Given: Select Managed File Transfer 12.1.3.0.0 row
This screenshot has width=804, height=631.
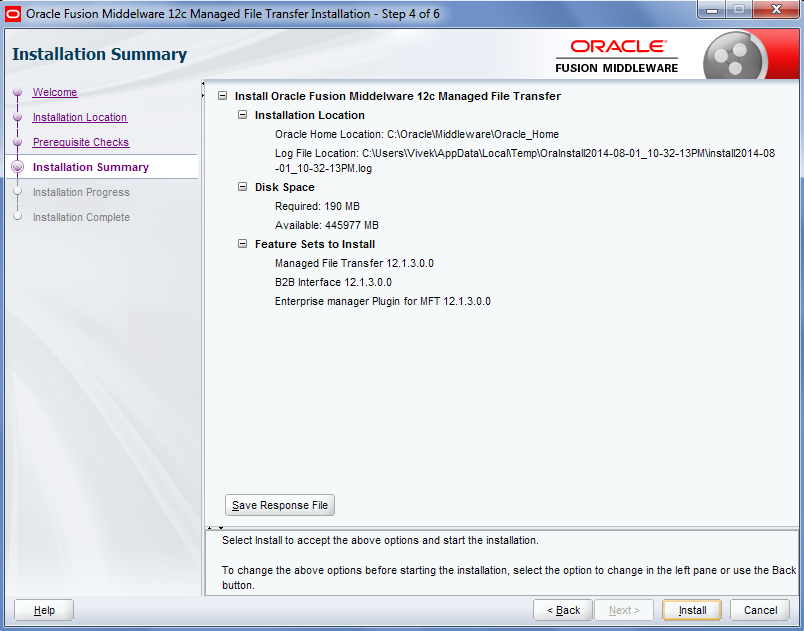Looking at the screenshot, I should pyautogui.click(x=354, y=263).
